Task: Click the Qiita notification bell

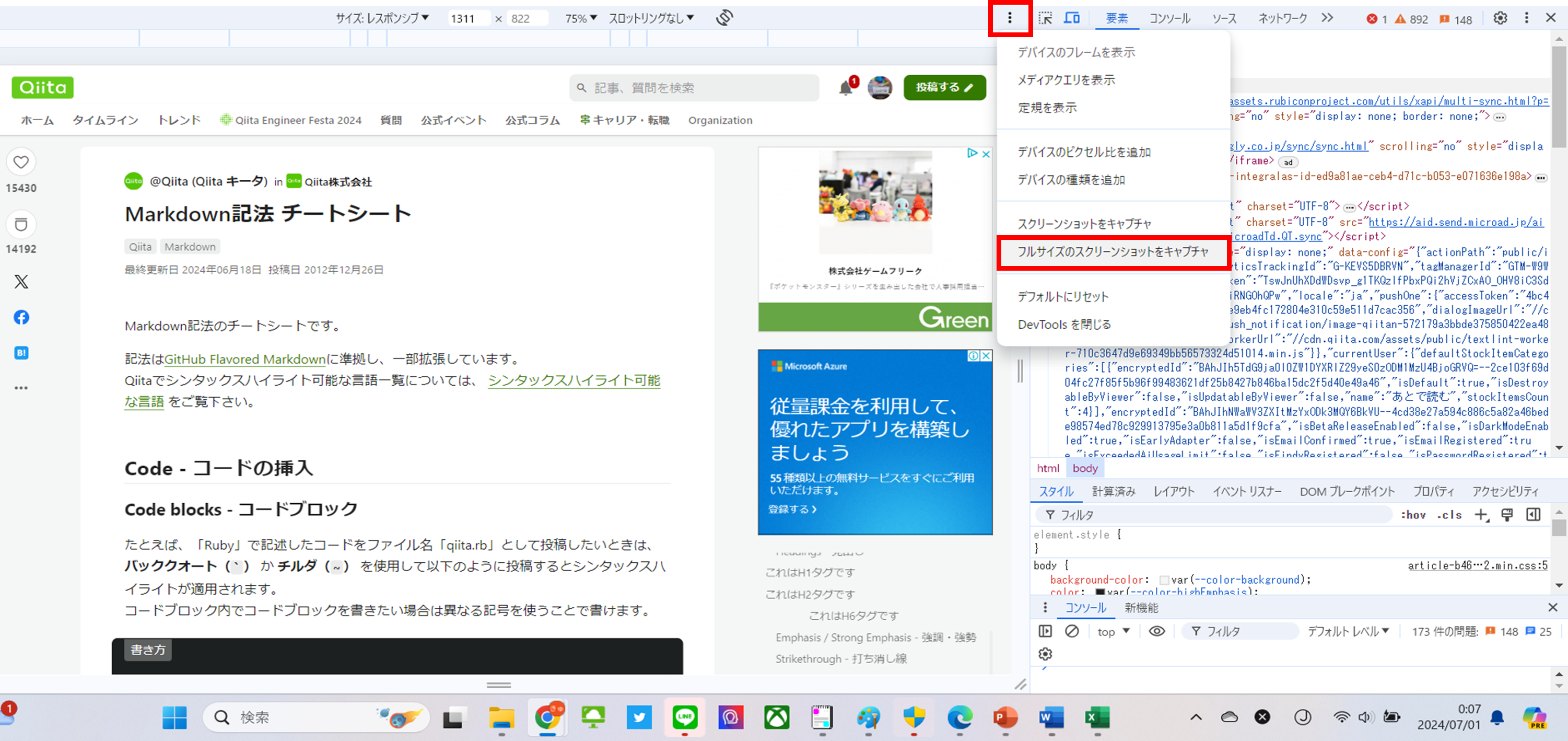Action: click(846, 88)
